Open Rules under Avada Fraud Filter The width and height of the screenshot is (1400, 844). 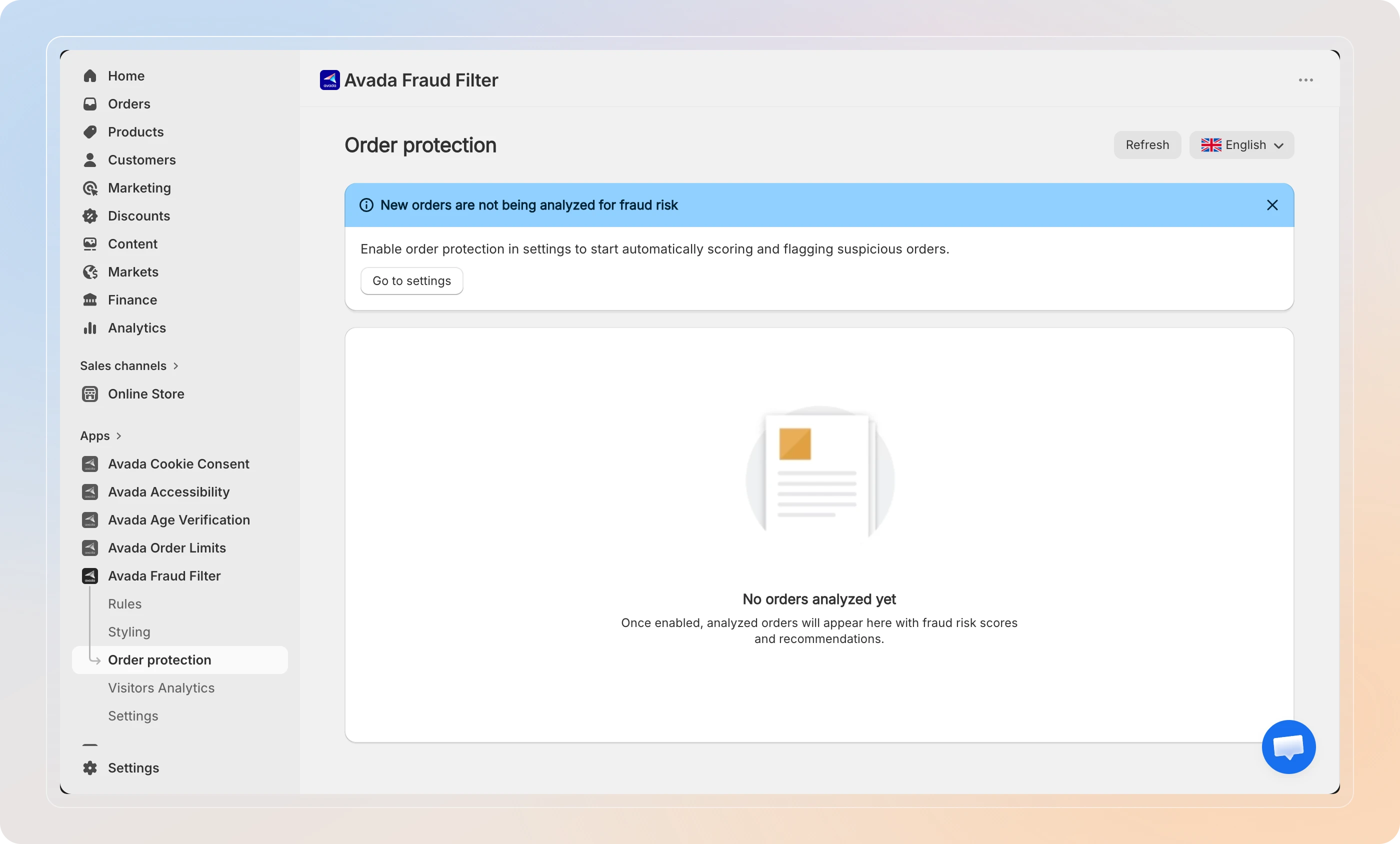click(124, 603)
